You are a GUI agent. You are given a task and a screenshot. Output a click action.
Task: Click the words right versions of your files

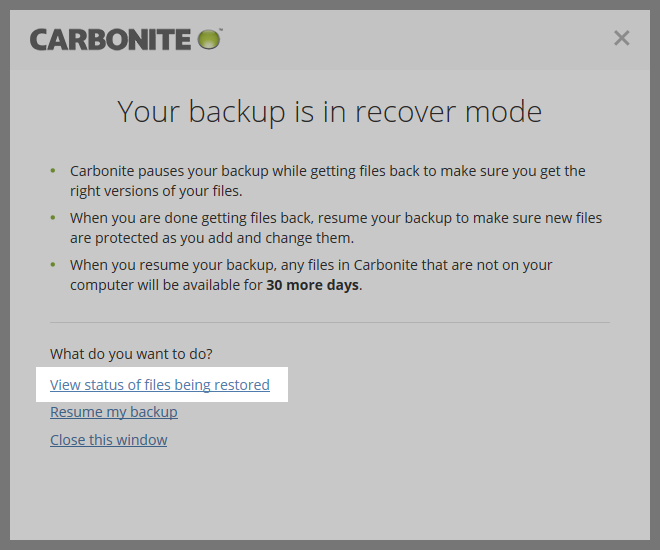tap(156, 191)
